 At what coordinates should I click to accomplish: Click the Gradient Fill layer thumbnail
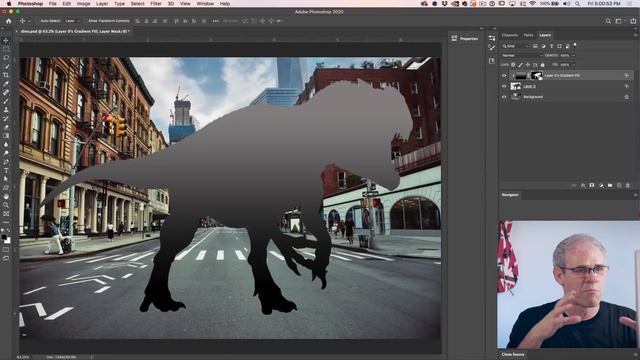521,76
